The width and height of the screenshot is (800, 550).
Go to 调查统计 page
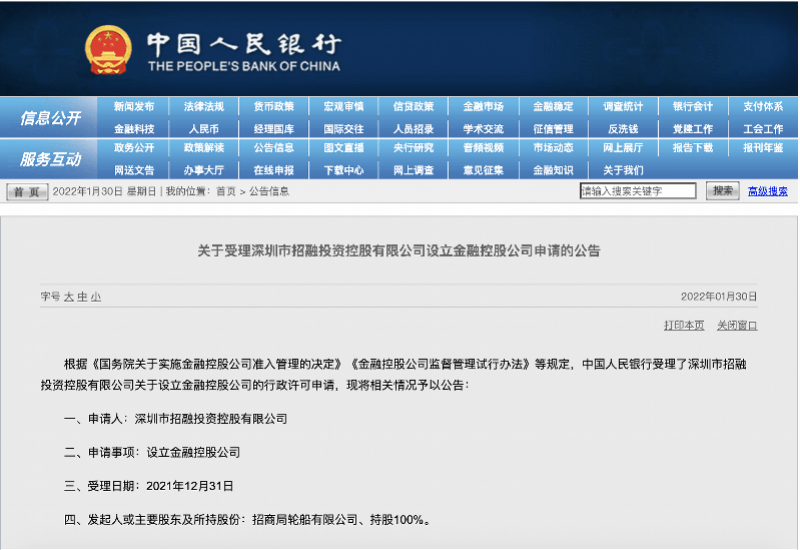pyautogui.click(x=623, y=107)
